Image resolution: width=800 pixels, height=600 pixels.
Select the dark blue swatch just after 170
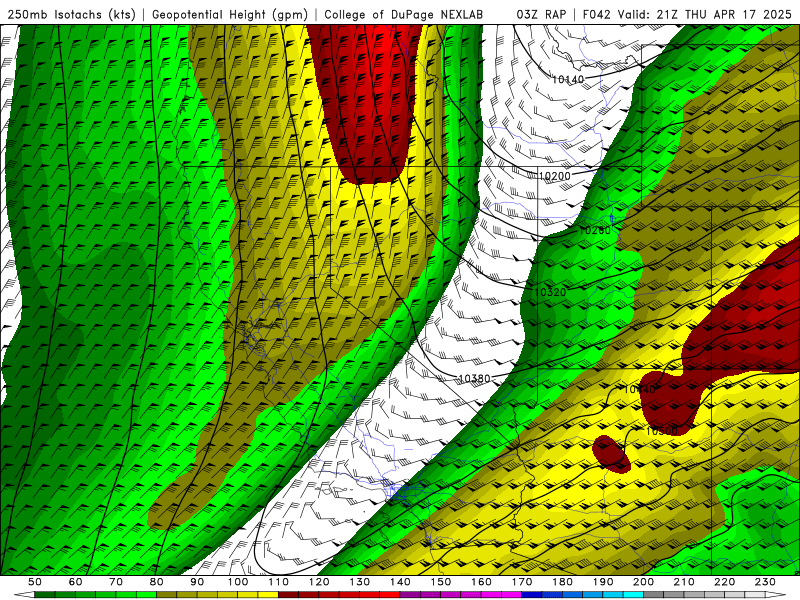tap(532, 595)
